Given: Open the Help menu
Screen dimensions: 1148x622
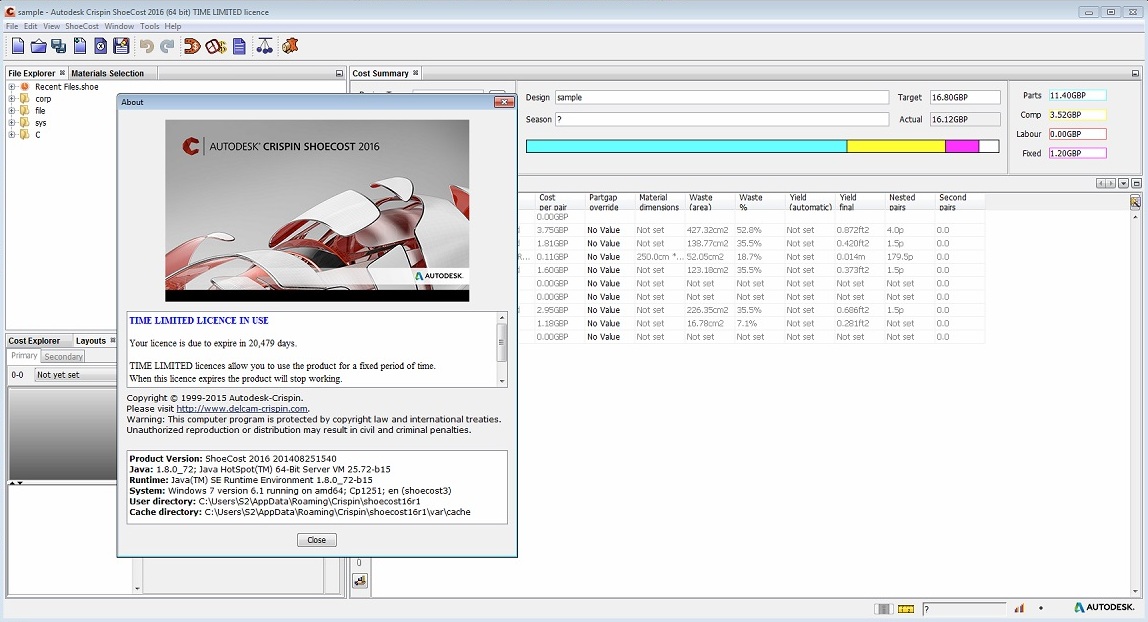Looking at the screenshot, I should (x=173, y=26).
